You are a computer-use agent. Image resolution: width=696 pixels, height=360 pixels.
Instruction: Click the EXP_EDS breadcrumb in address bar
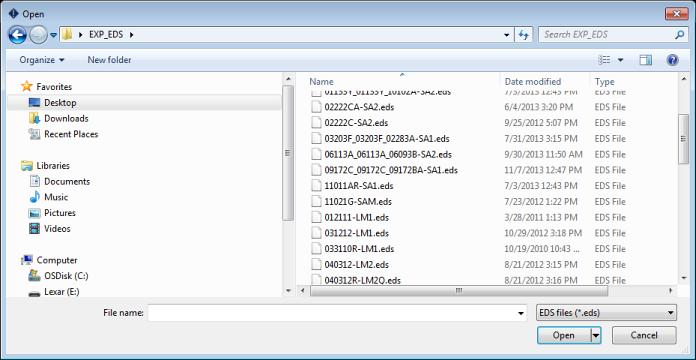tap(106, 34)
